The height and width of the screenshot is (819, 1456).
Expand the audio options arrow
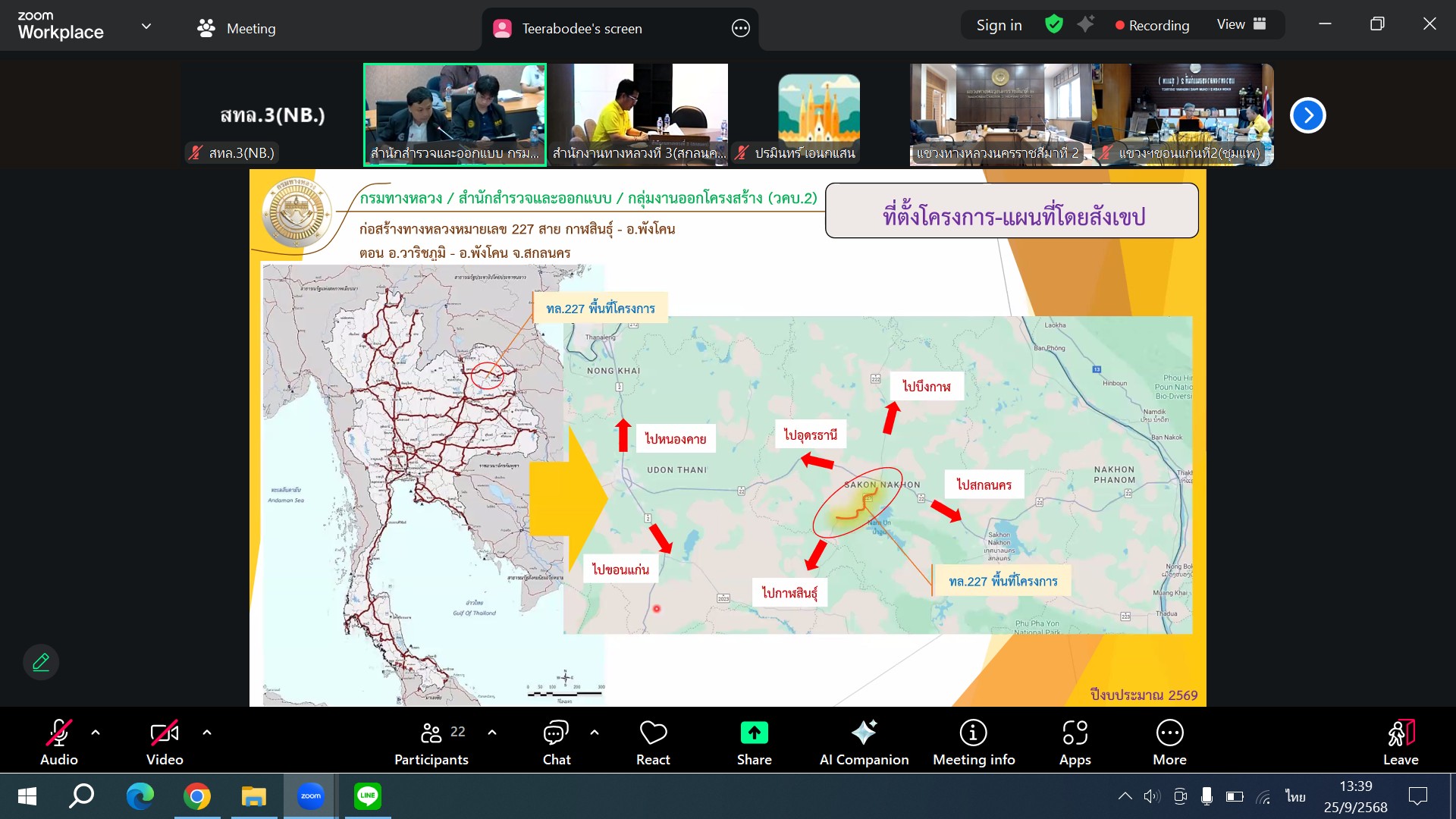(96, 733)
